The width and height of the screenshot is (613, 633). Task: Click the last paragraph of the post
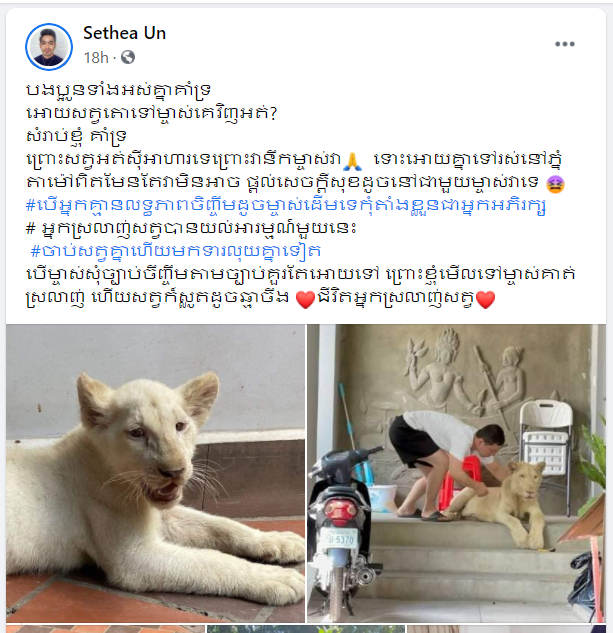[x=300, y=287]
